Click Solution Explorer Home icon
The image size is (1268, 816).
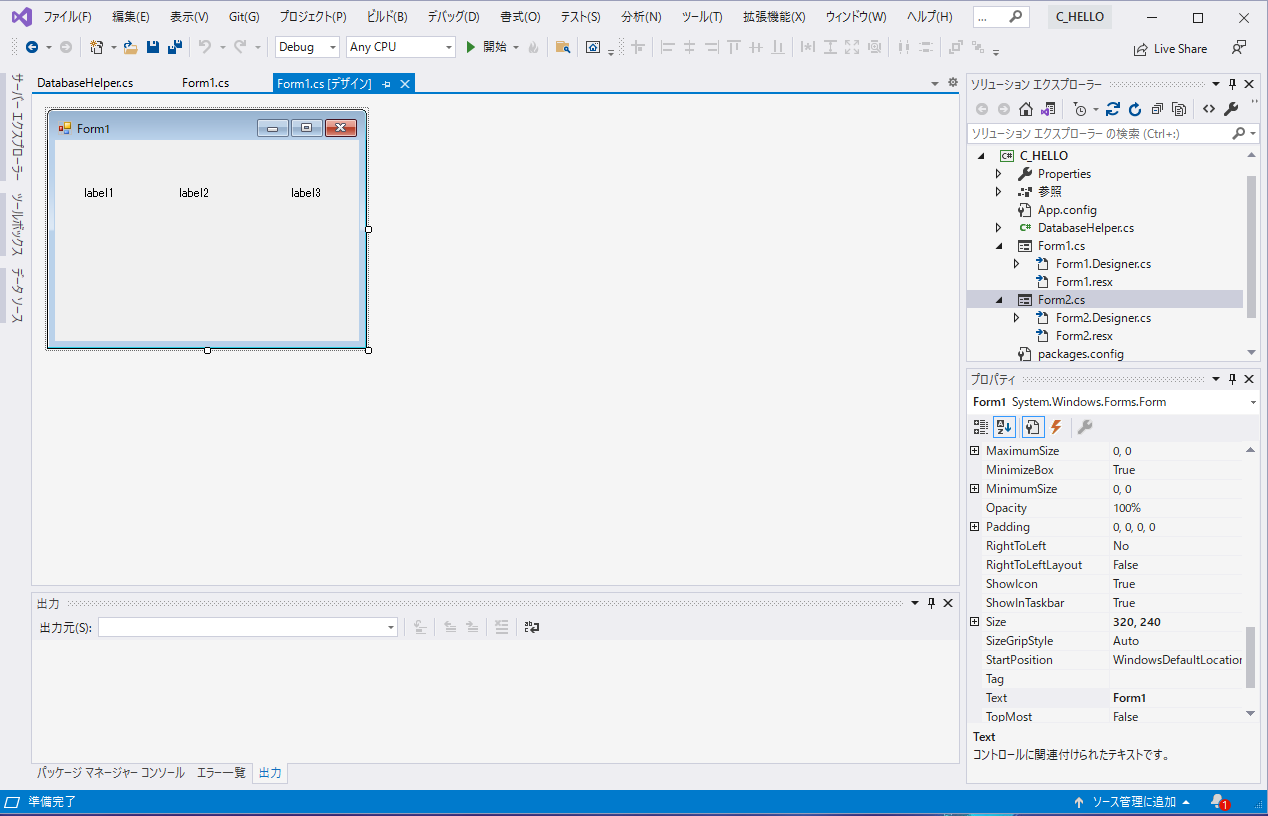click(1026, 109)
